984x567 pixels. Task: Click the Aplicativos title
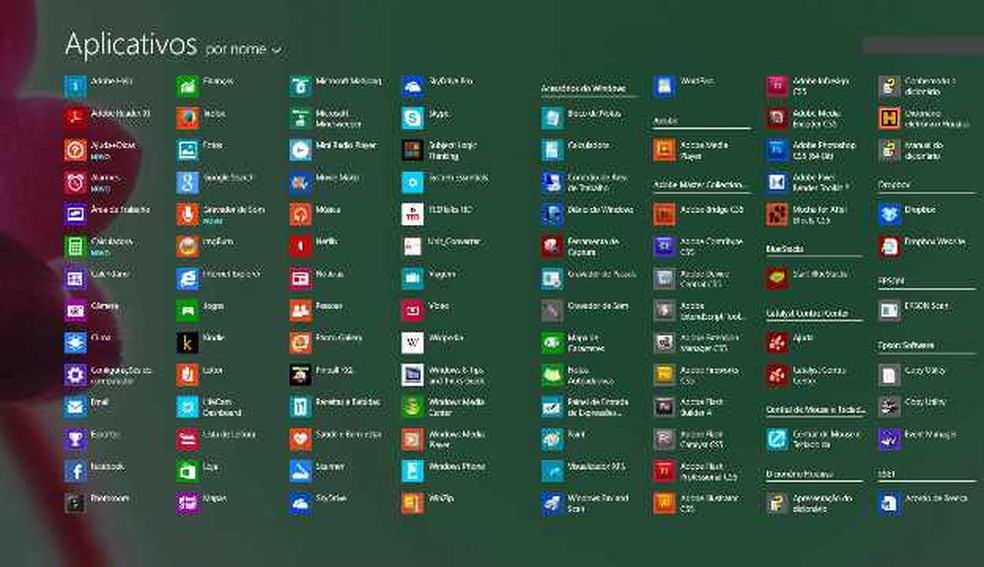coord(131,45)
